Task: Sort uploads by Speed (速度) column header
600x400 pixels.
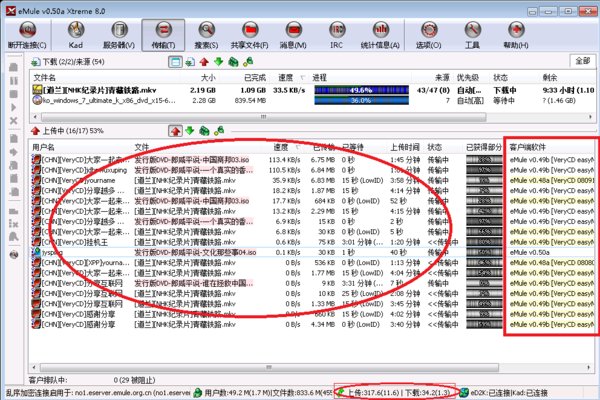Action: (x=281, y=147)
